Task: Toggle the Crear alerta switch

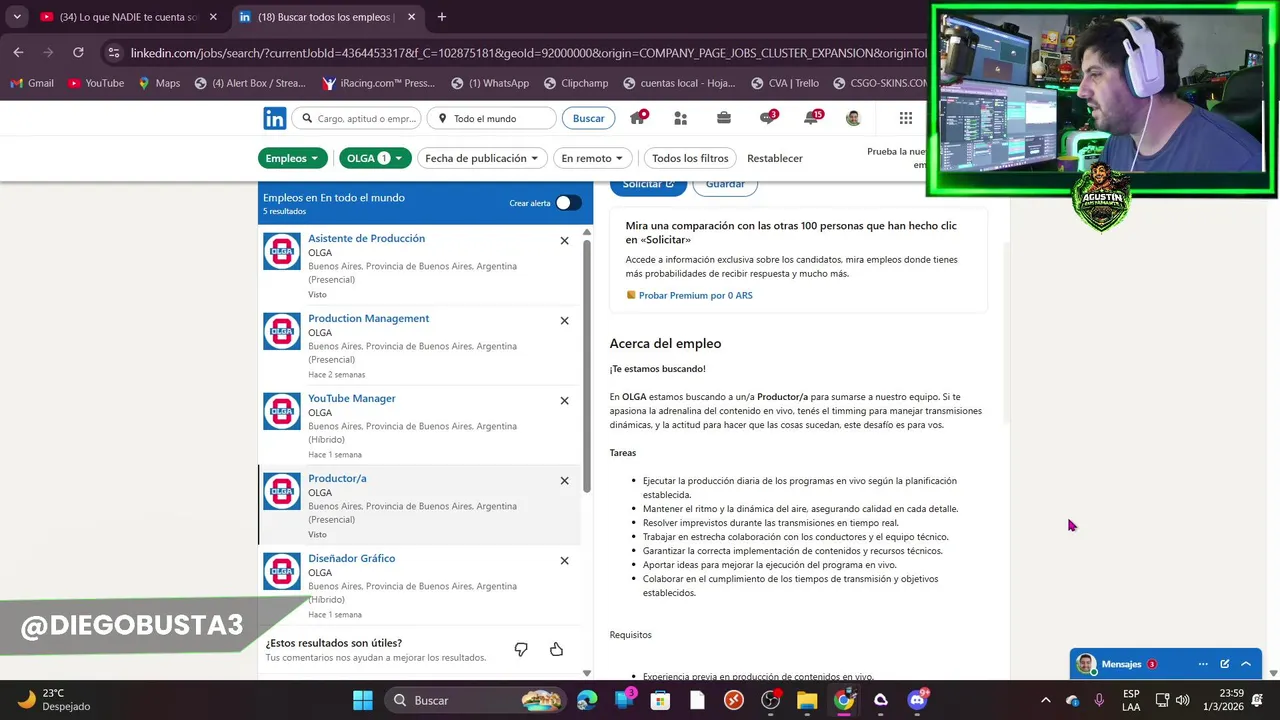Action: (568, 203)
